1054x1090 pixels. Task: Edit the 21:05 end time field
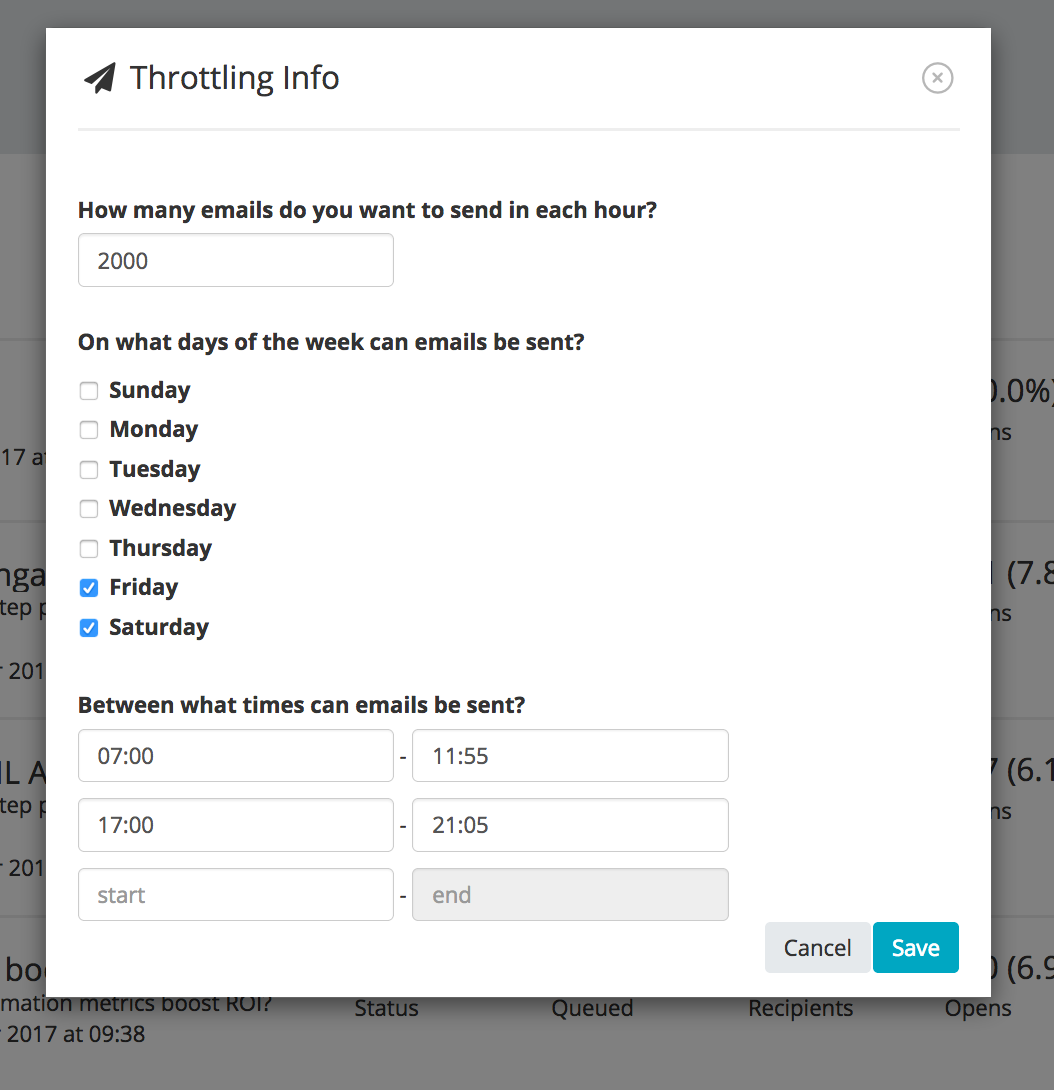[x=570, y=825]
